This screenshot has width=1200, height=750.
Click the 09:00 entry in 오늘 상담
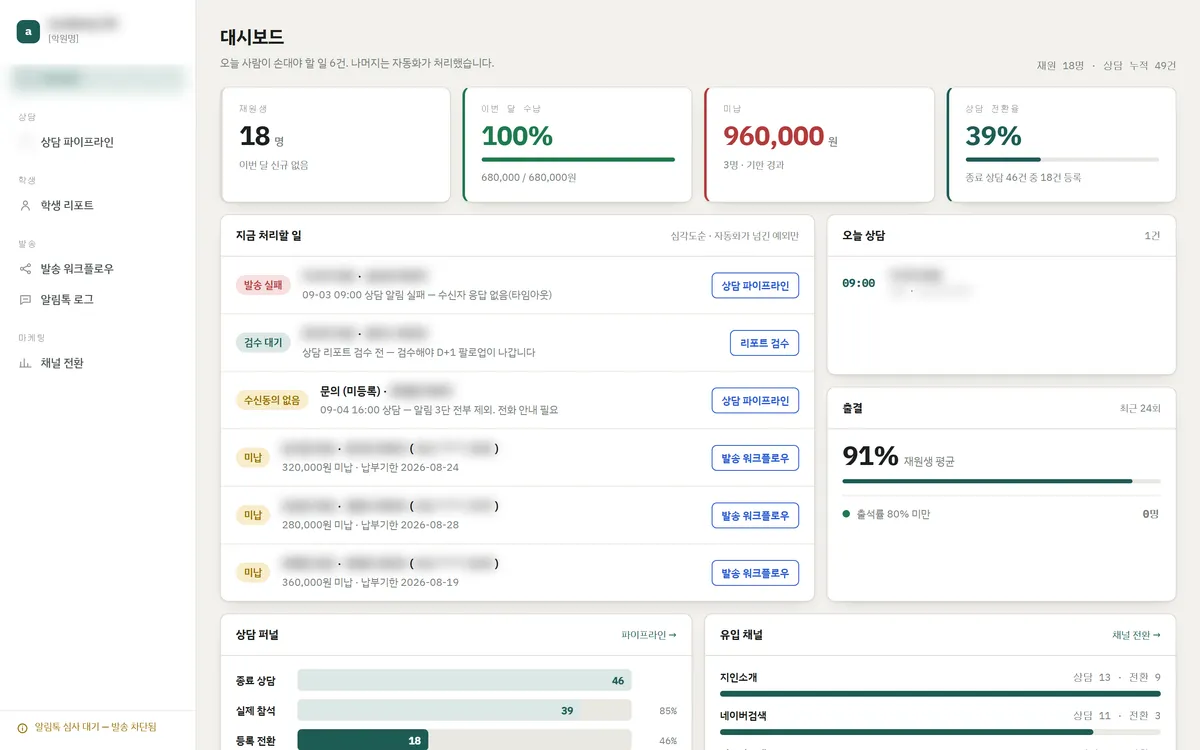click(1001, 283)
